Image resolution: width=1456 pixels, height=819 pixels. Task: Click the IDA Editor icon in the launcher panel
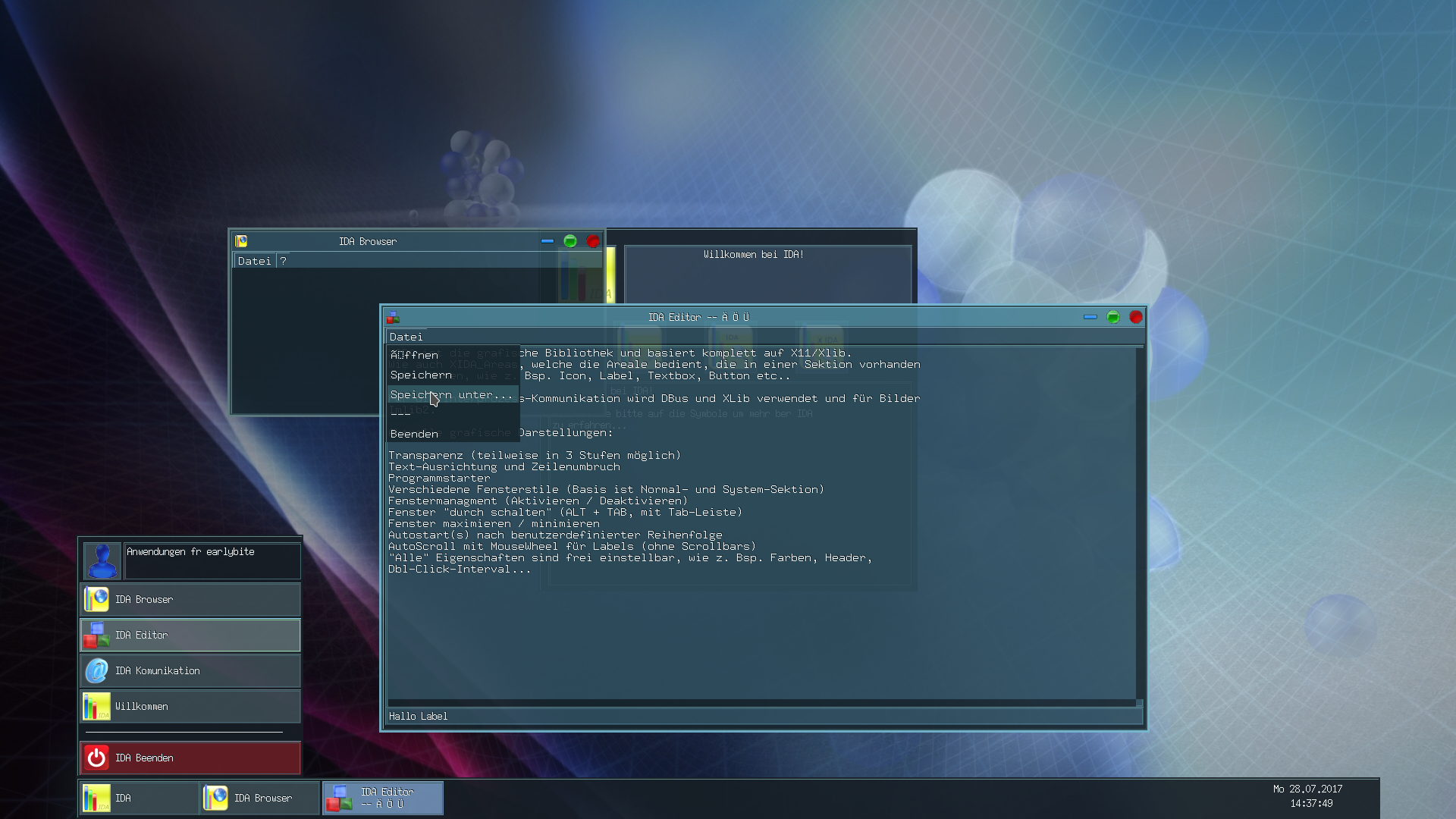96,635
